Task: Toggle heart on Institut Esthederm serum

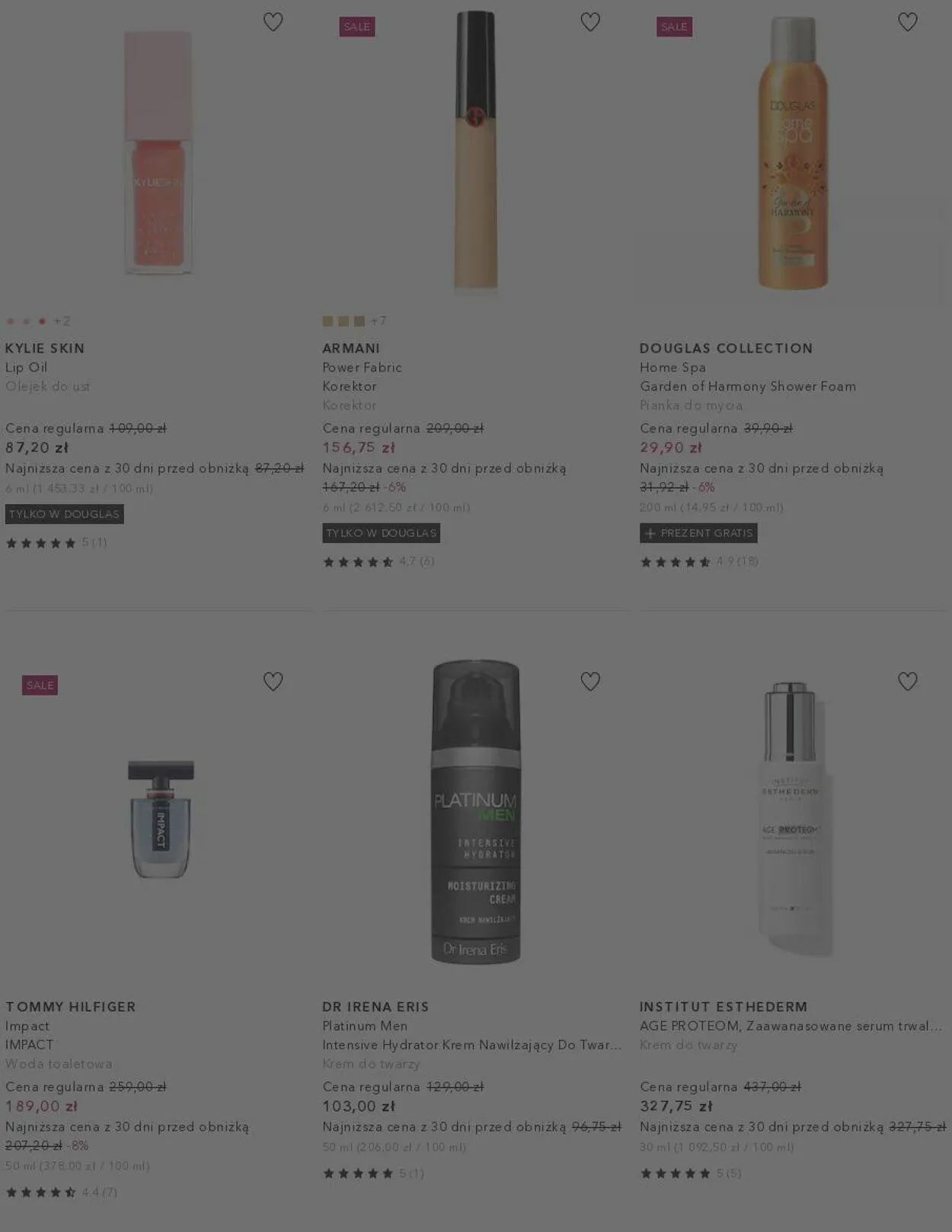Action: (907, 681)
